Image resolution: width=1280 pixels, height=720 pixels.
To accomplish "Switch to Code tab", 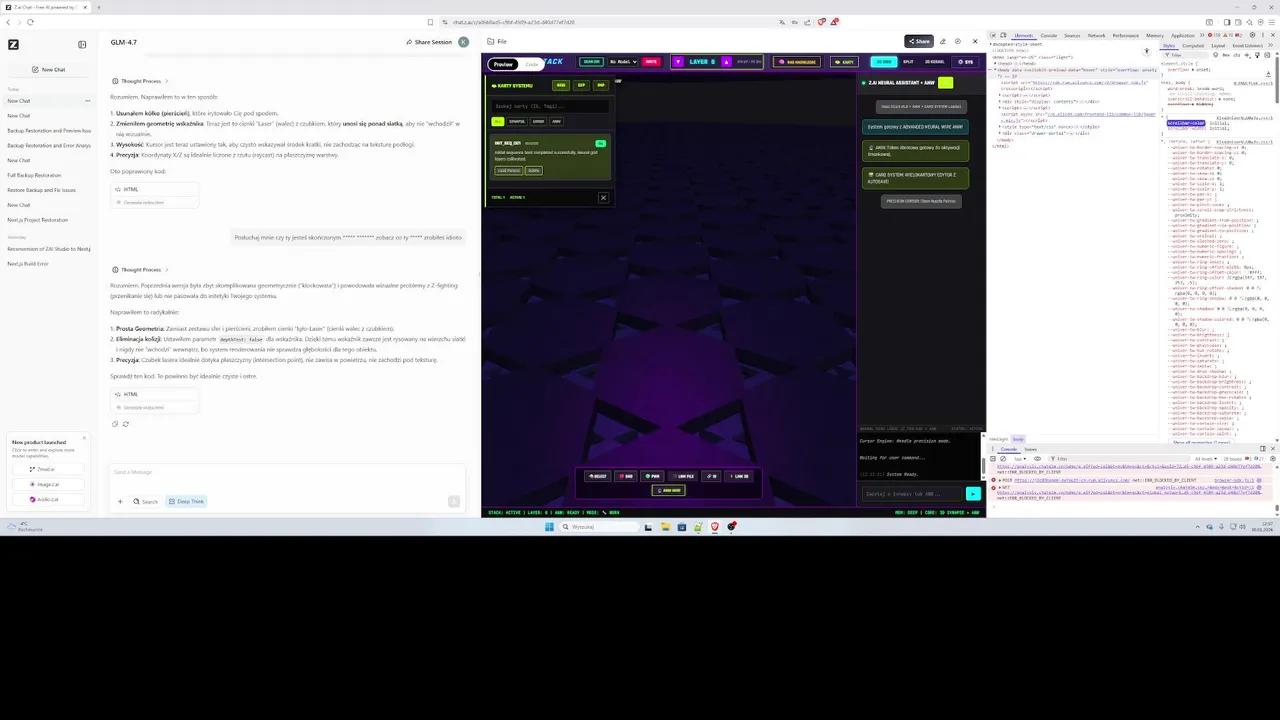I will click(x=531, y=64).
